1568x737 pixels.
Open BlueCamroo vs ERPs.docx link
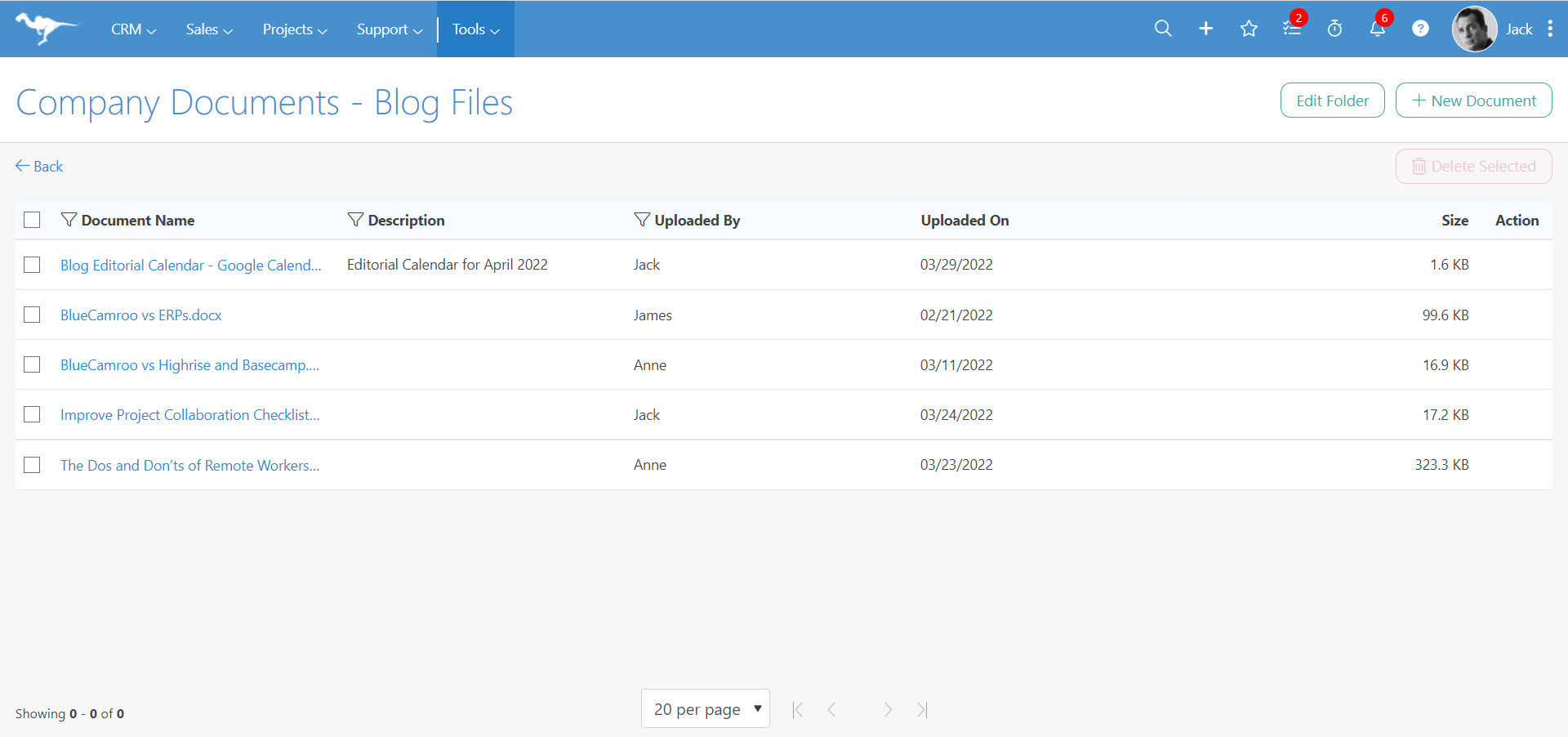pyautogui.click(x=141, y=315)
